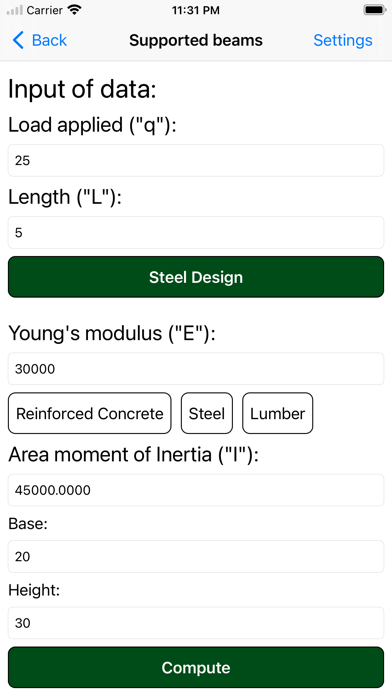Go Back to previous screen
The height and width of the screenshot is (696, 392).
40,40
